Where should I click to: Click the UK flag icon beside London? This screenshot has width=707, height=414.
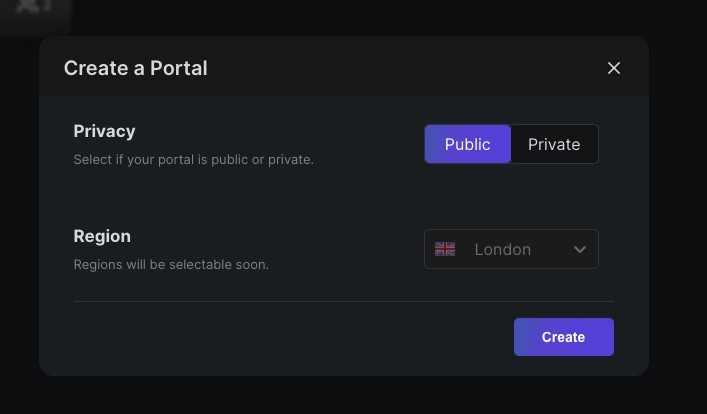coord(445,249)
